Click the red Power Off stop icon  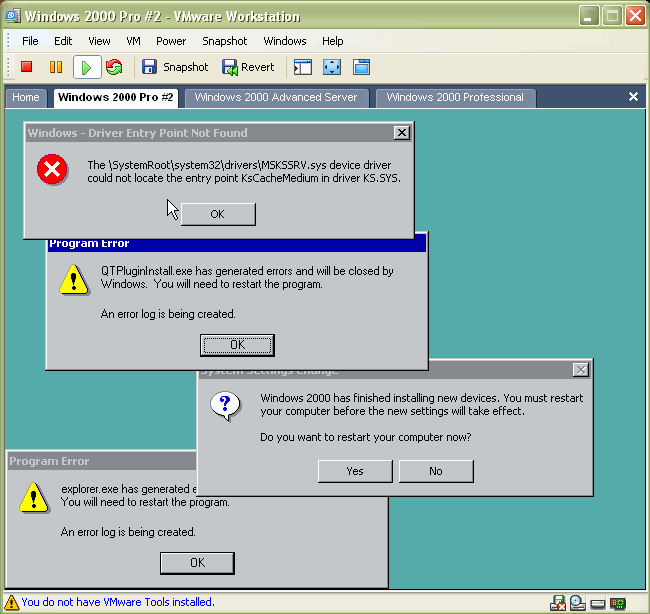(x=27, y=67)
